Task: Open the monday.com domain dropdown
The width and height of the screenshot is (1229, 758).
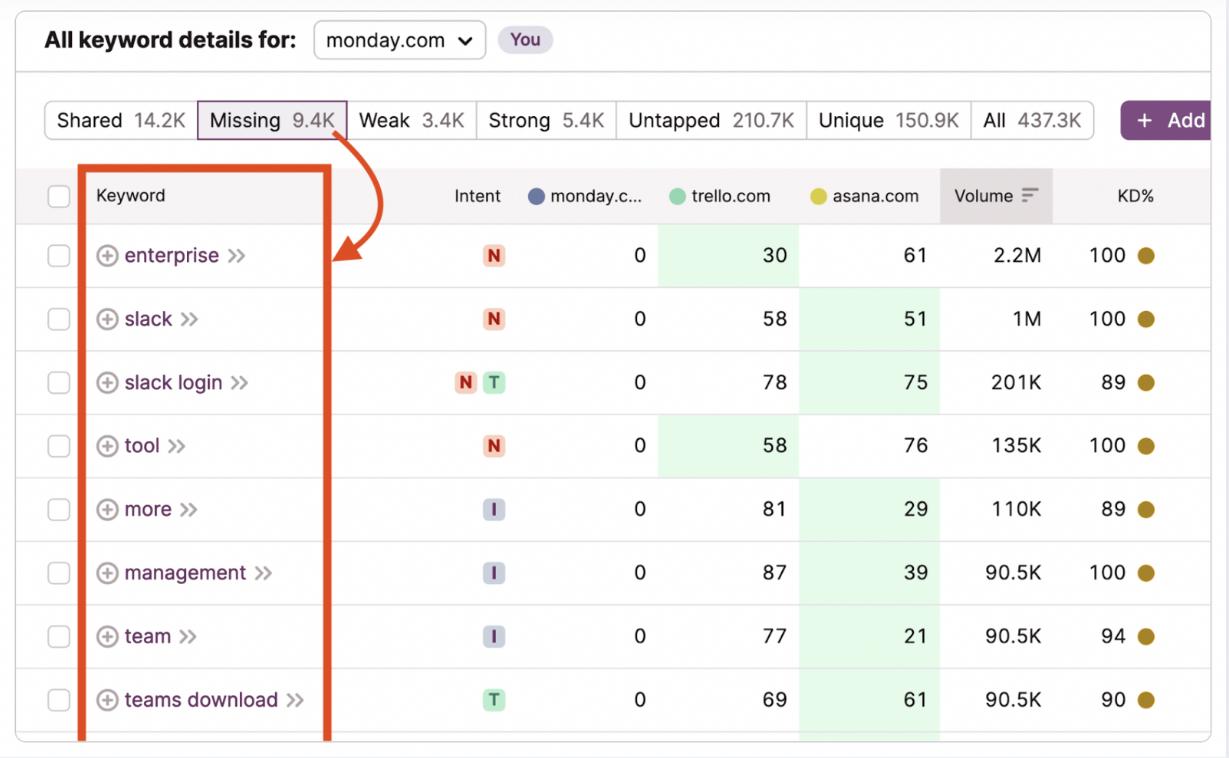Action: tap(399, 41)
